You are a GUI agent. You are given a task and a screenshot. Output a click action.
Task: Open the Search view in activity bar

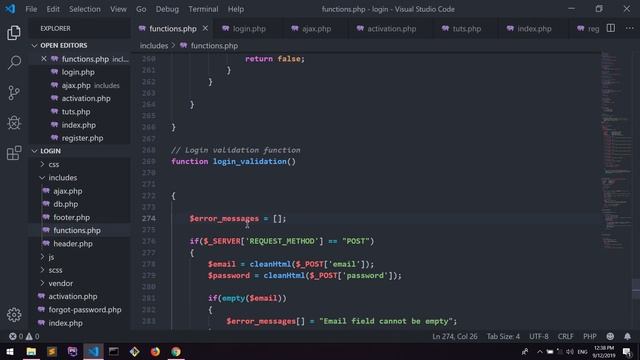(14, 63)
